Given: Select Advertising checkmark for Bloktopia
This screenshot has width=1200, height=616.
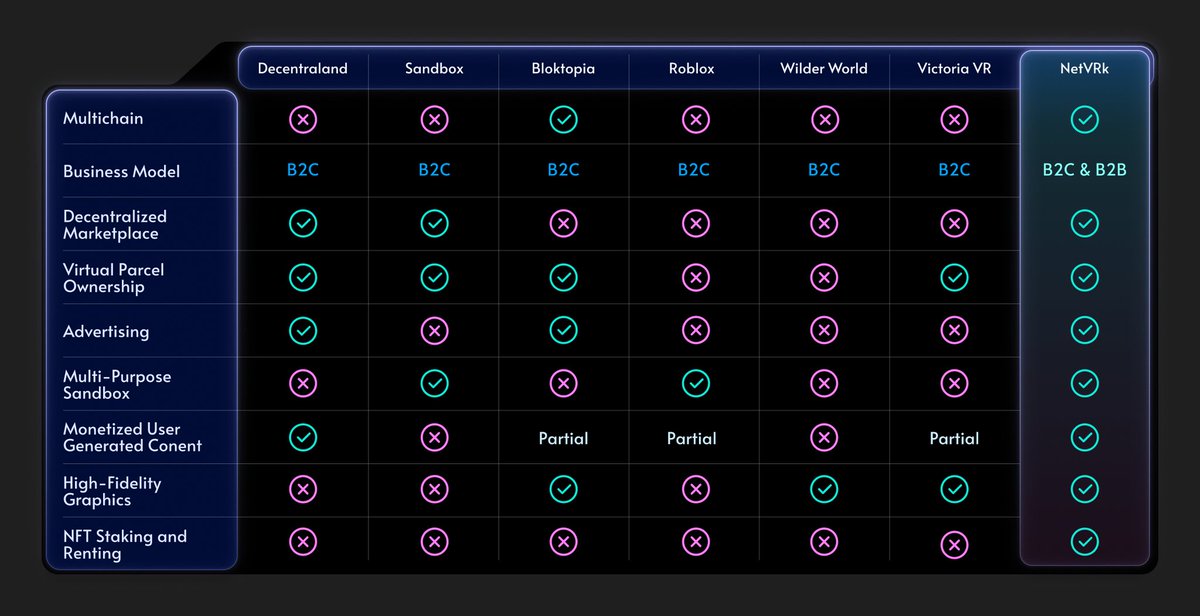Looking at the screenshot, I should pyautogui.click(x=563, y=330).
